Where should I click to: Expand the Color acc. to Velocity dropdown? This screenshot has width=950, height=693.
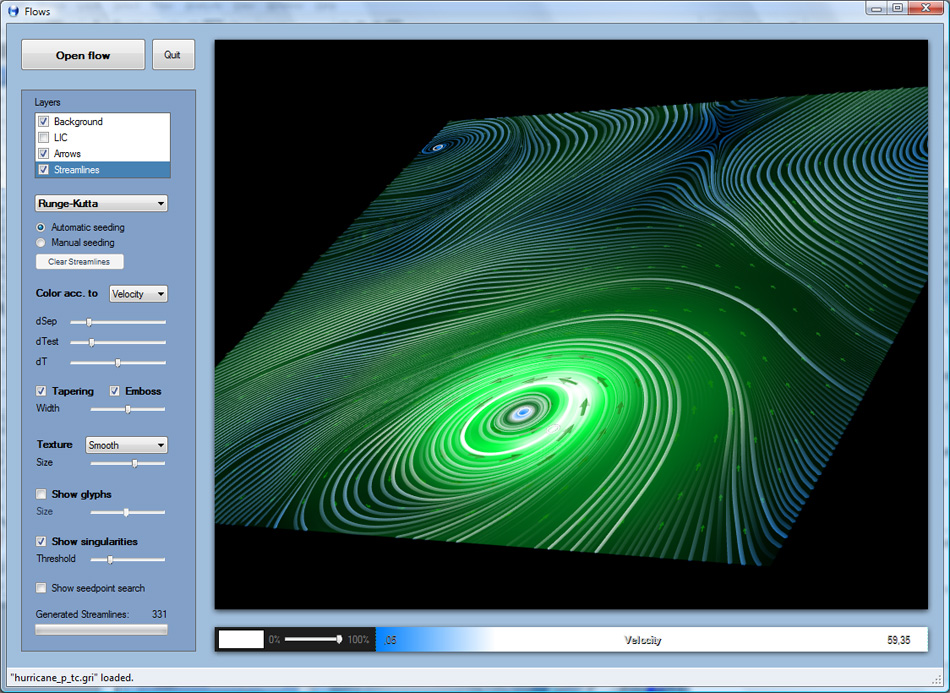pyautogui.click(x=138, y=294)
